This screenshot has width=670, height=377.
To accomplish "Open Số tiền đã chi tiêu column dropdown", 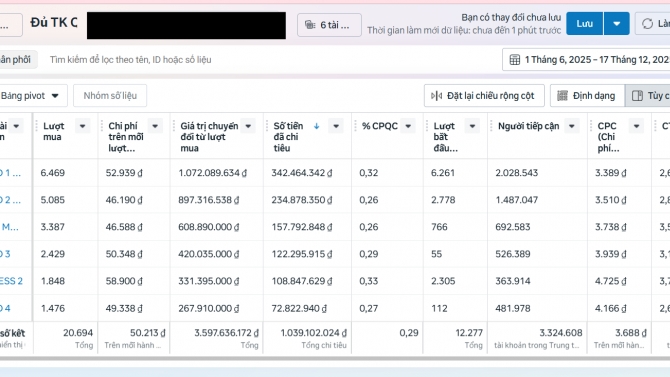I will pos(336,126).
